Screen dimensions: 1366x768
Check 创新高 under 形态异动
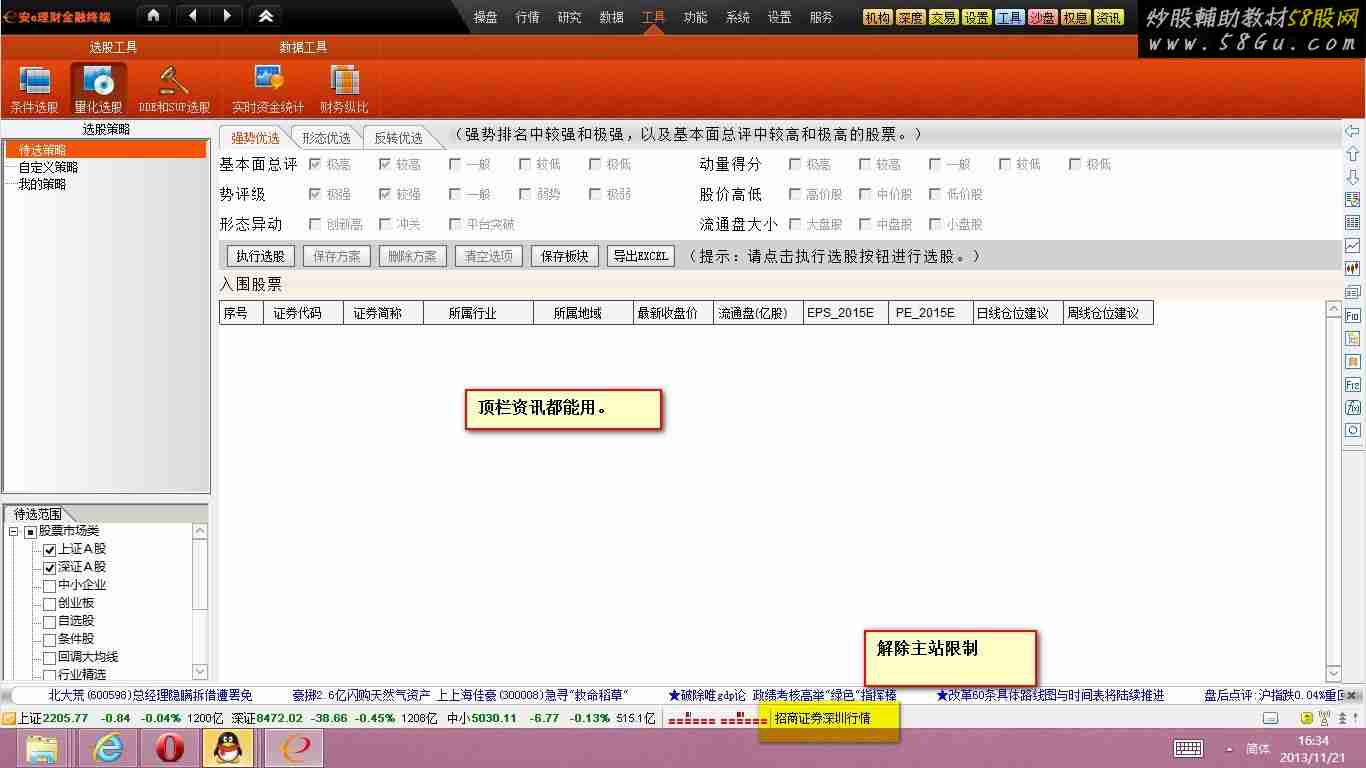(315, 224)
